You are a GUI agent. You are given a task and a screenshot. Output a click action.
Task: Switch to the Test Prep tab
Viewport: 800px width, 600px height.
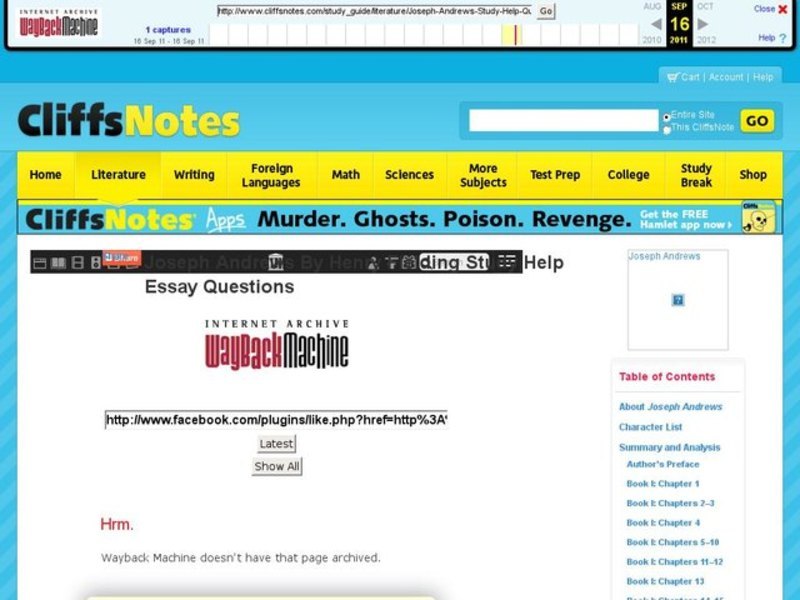pos(555,174)
